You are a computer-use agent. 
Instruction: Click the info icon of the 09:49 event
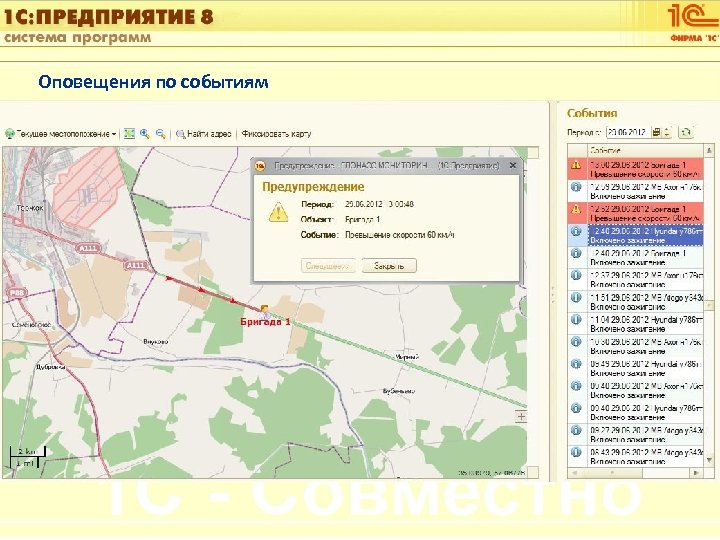pyautogui.click(x=576, y=363)
